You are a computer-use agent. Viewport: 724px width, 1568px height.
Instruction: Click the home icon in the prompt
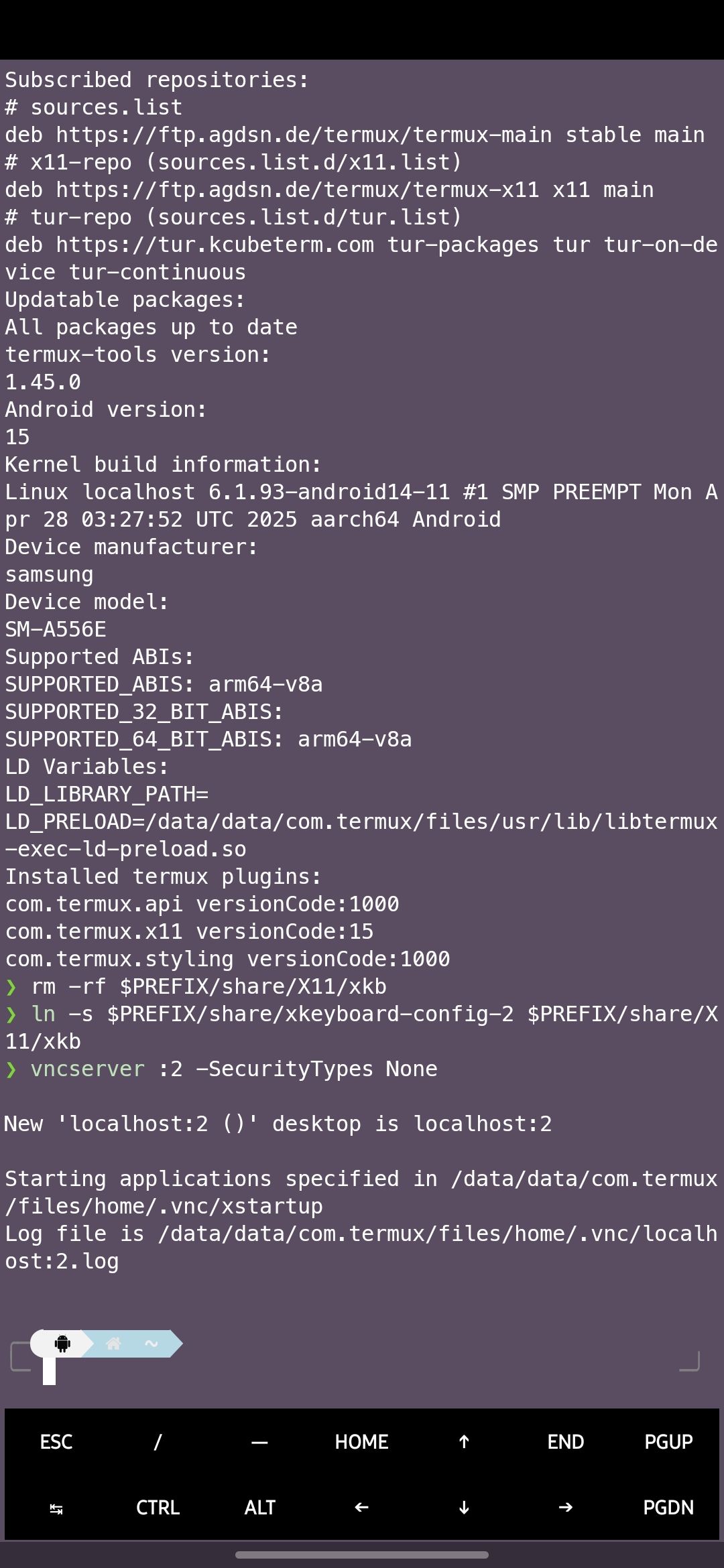click(113, 1344)
